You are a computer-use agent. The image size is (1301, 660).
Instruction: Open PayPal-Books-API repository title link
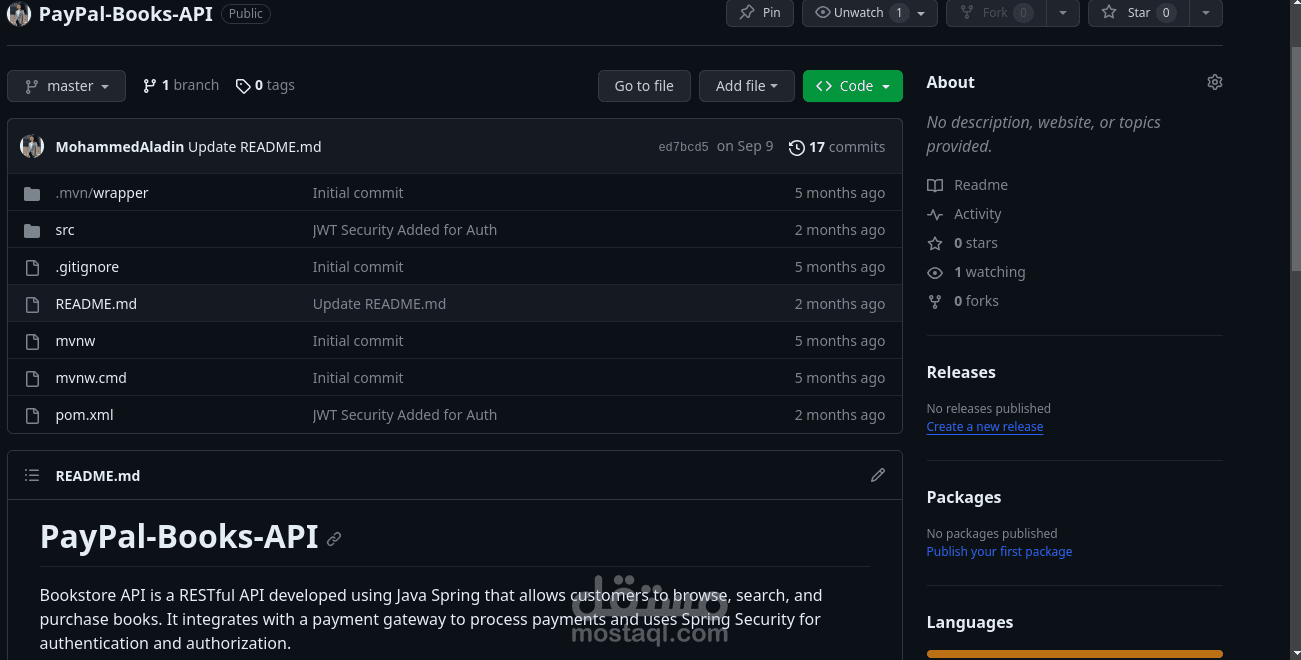pos(126,14)
